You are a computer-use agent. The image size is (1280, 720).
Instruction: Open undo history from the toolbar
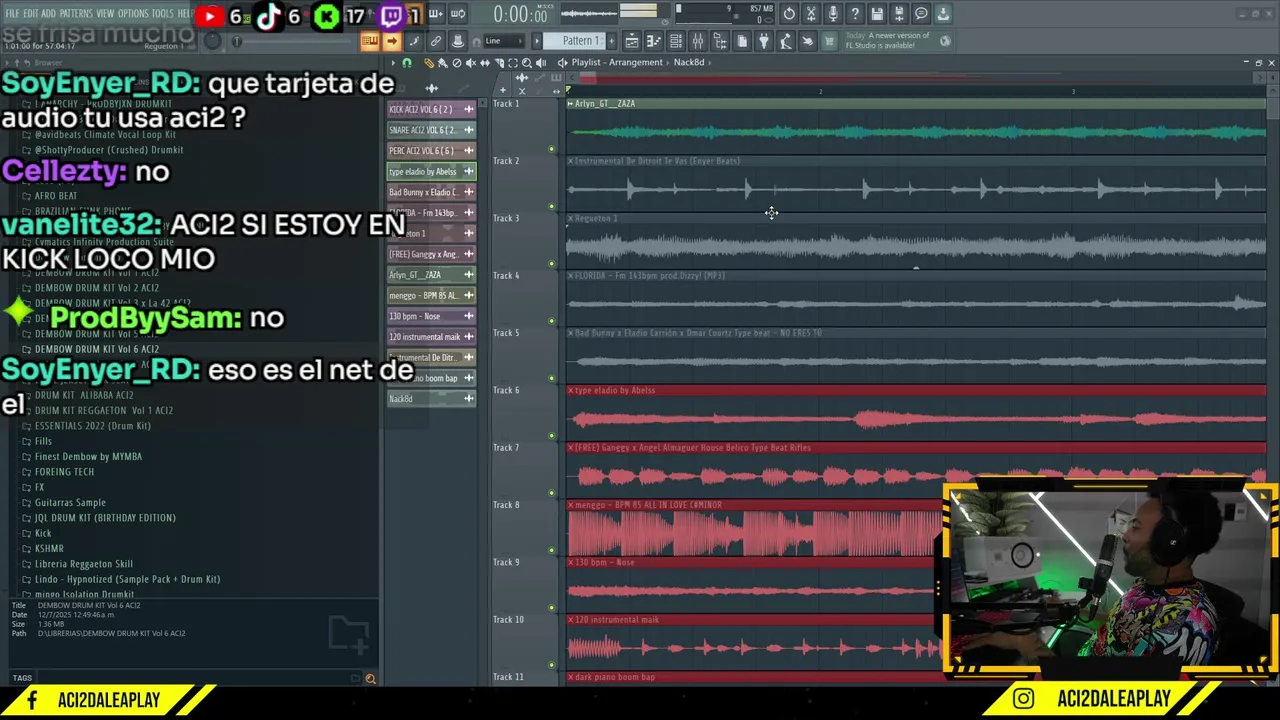pyautogui.click(x=789, y=14)
